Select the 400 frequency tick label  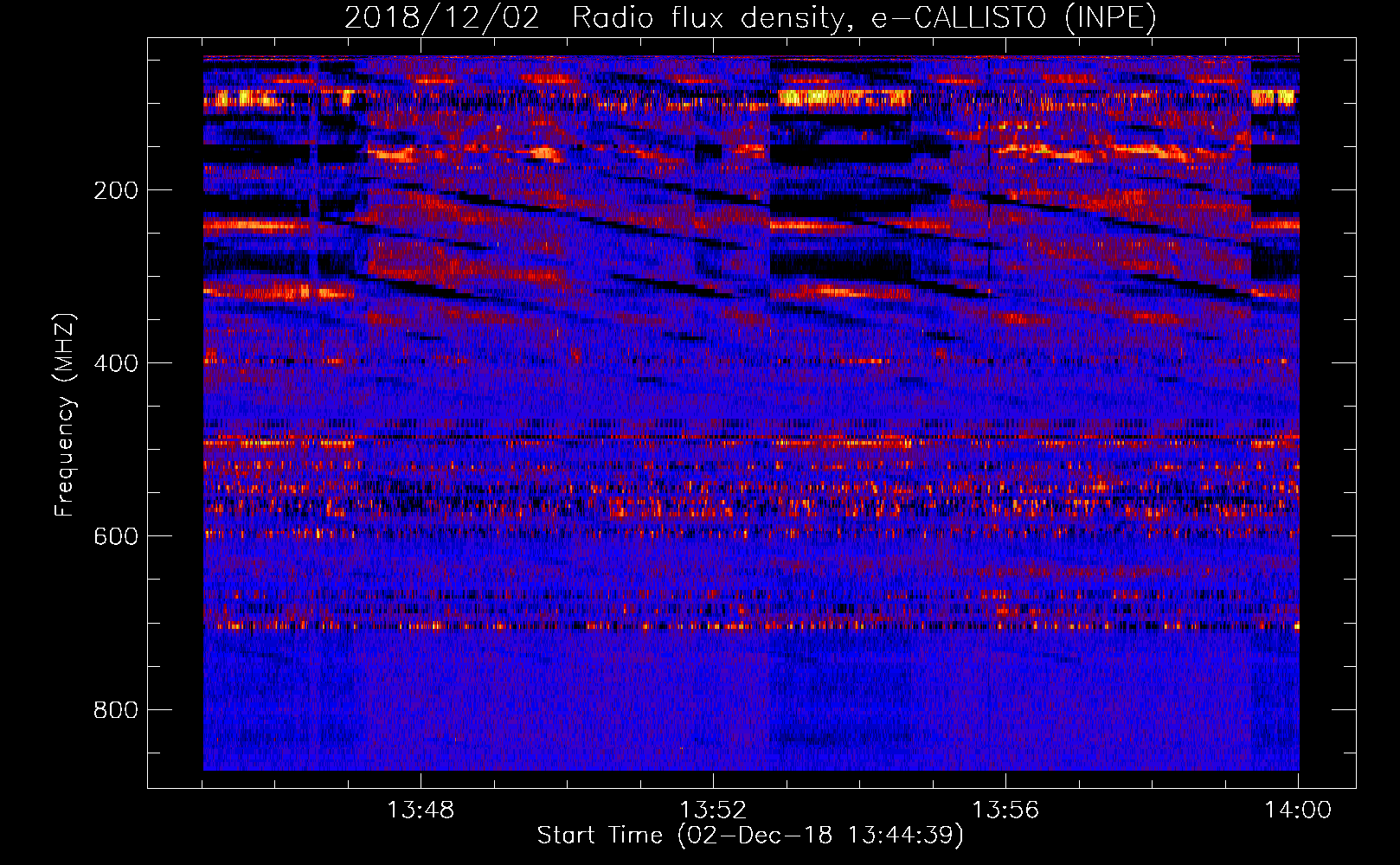(115, 363)
